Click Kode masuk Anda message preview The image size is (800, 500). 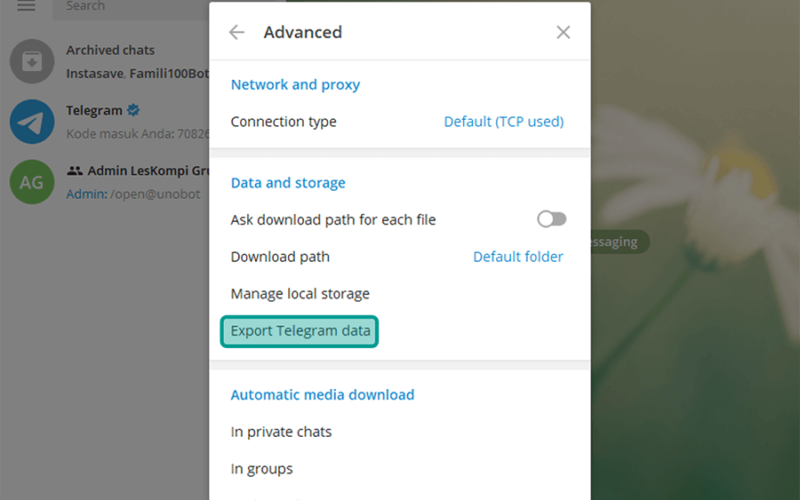[x=138, y=134]
